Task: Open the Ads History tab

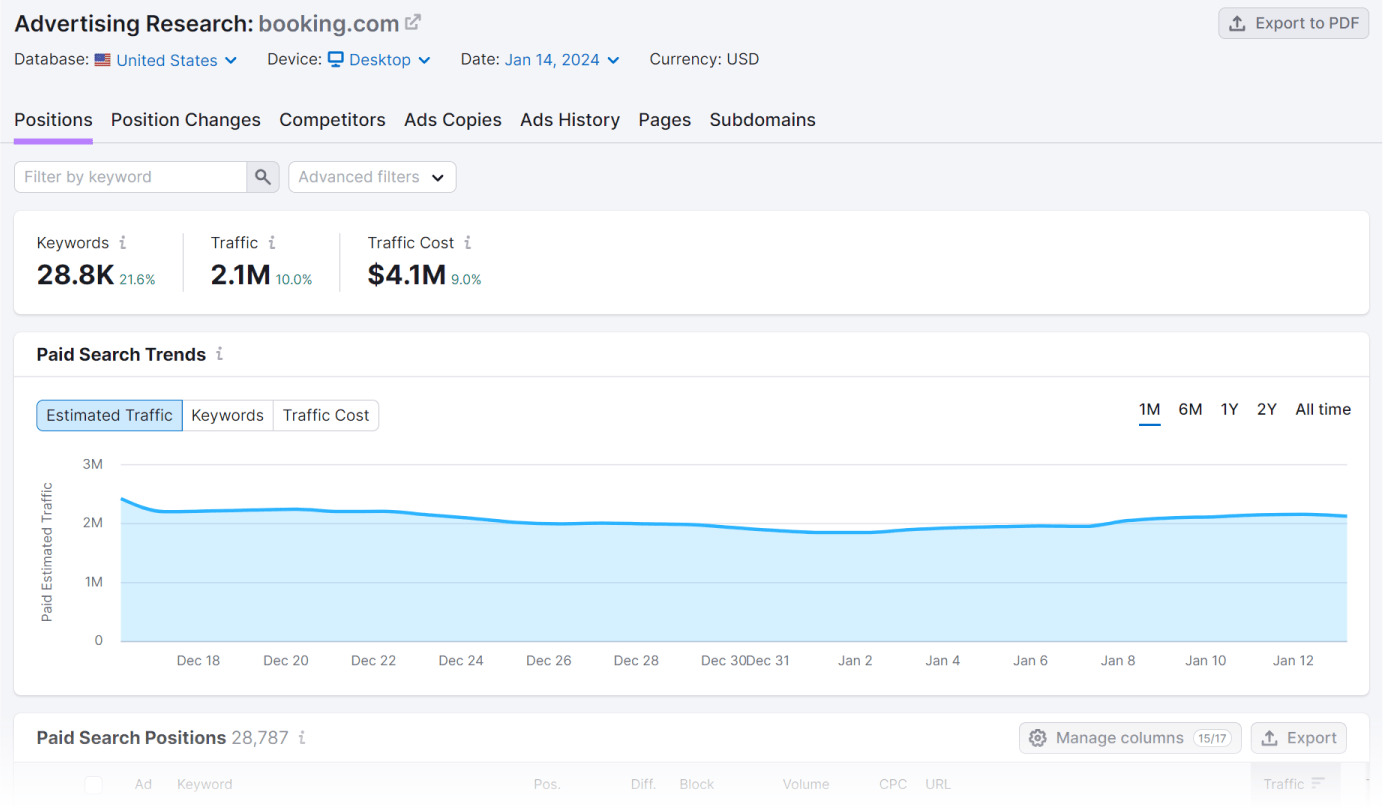Action: click(x=570, y=120)
